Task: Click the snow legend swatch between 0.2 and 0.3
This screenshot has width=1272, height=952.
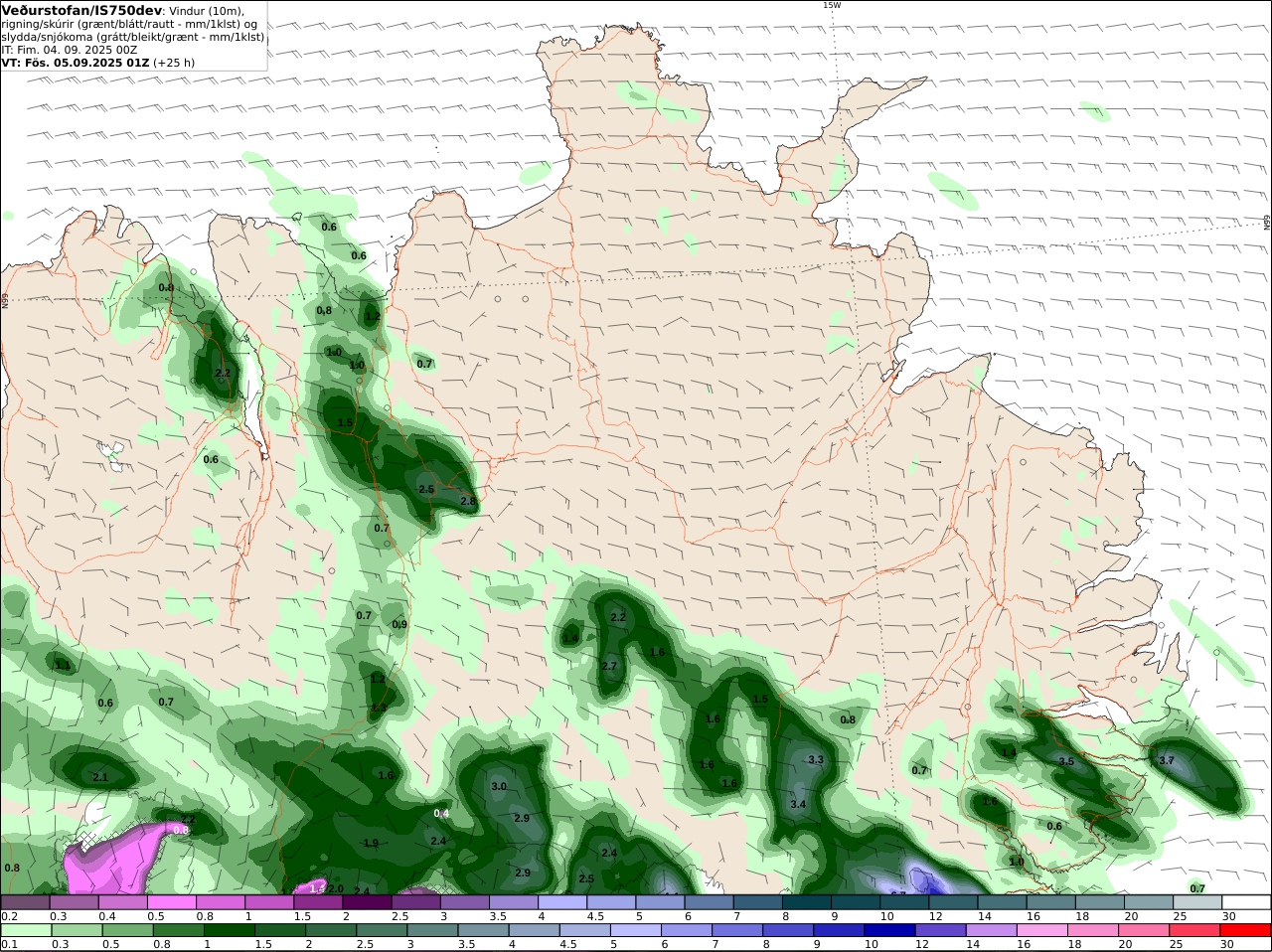Action: 25,901
